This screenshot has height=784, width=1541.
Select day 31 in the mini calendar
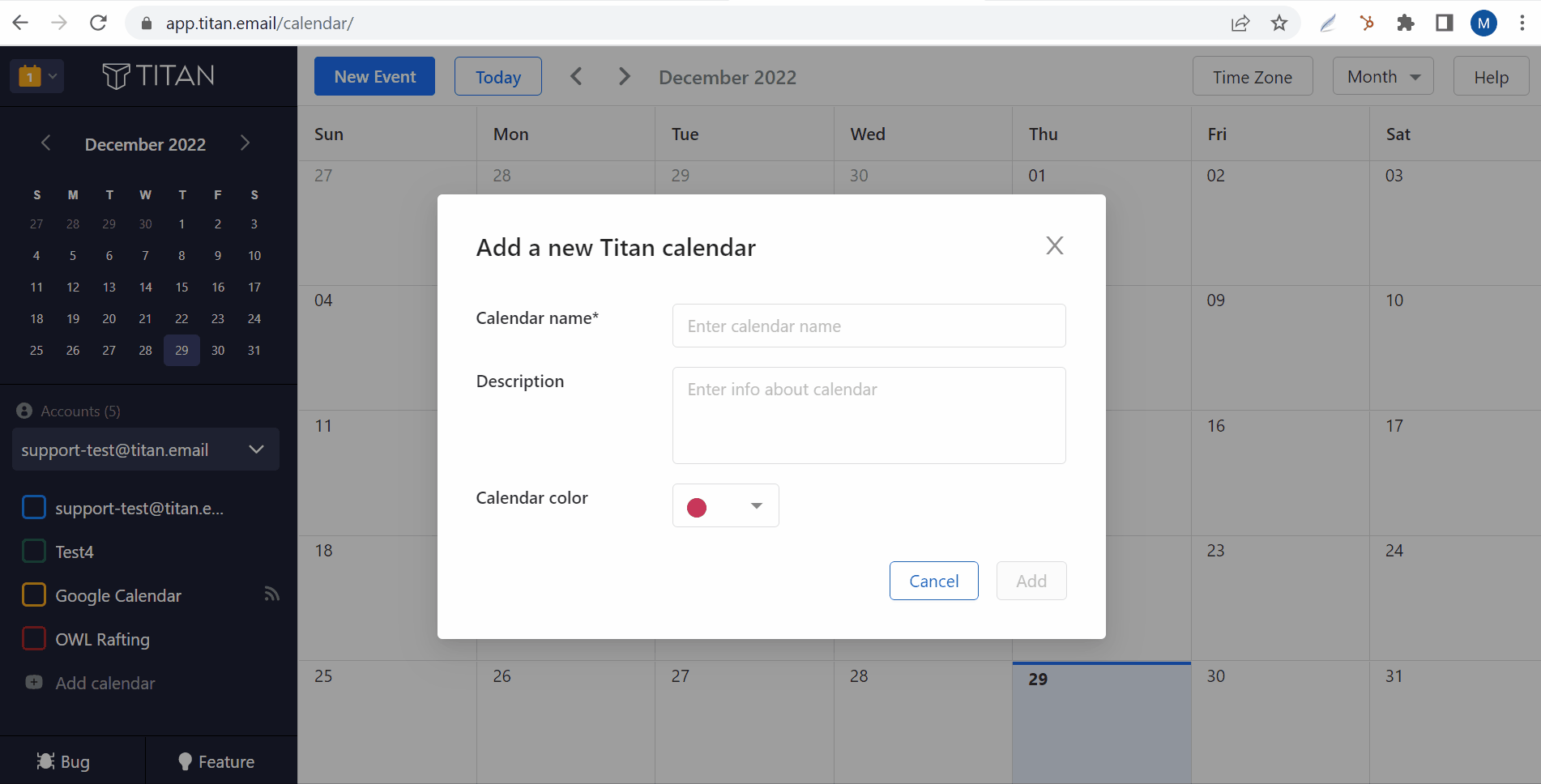pyautogui.click(x=254, y=350)
